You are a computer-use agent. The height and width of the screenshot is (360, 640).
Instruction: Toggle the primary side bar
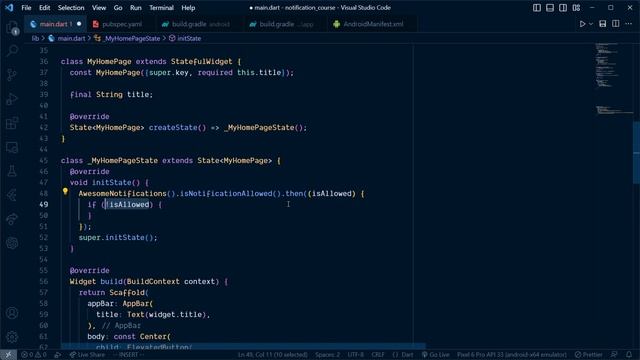click(537, 8)
